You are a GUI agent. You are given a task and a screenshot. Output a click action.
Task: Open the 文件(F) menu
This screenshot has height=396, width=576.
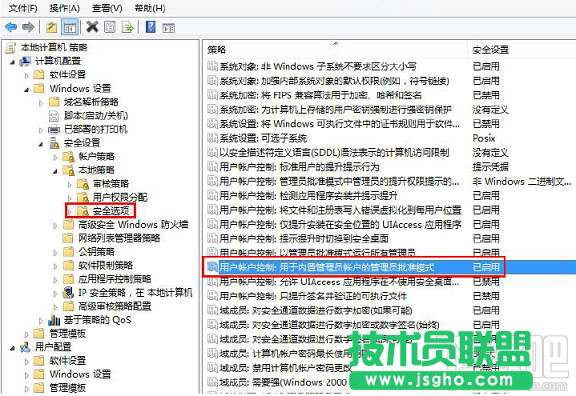(x=23, y=8)
